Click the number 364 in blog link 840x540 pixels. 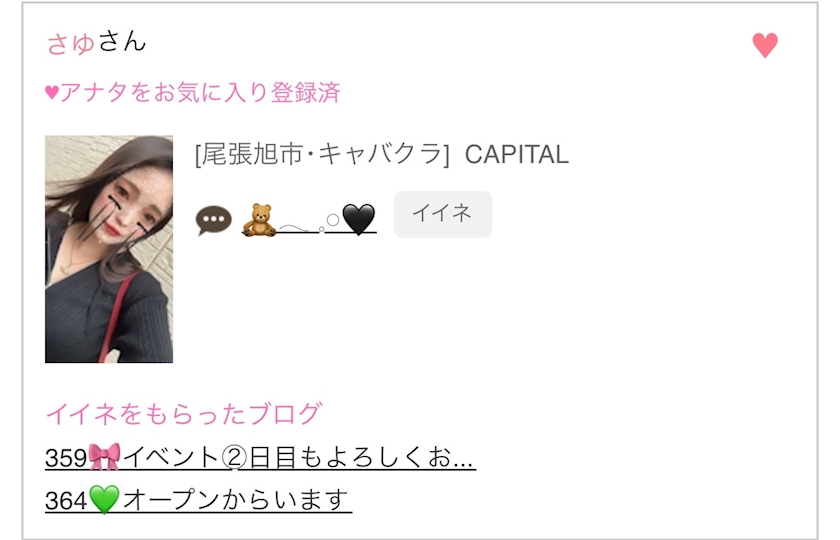click(66, 501)
